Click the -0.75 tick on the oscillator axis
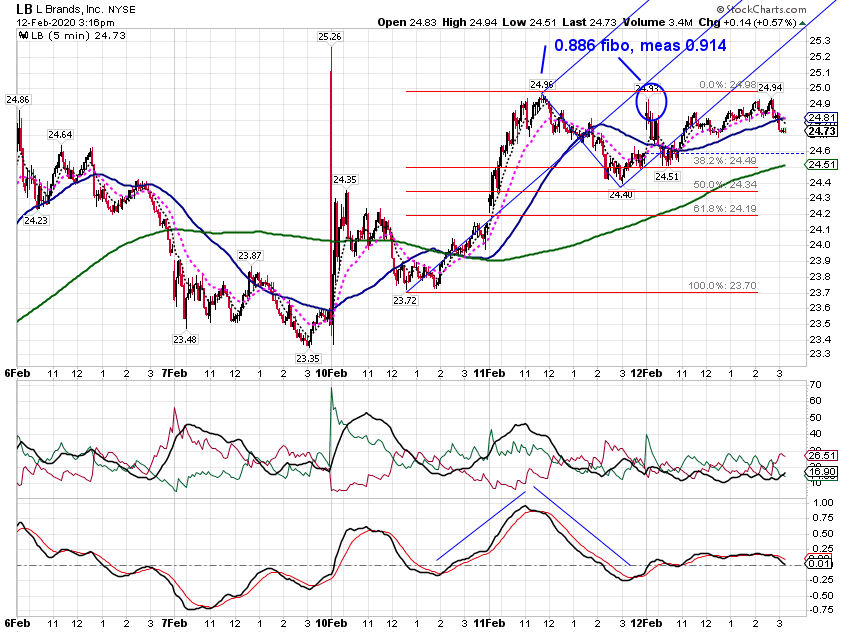 (x=821, y=610)
